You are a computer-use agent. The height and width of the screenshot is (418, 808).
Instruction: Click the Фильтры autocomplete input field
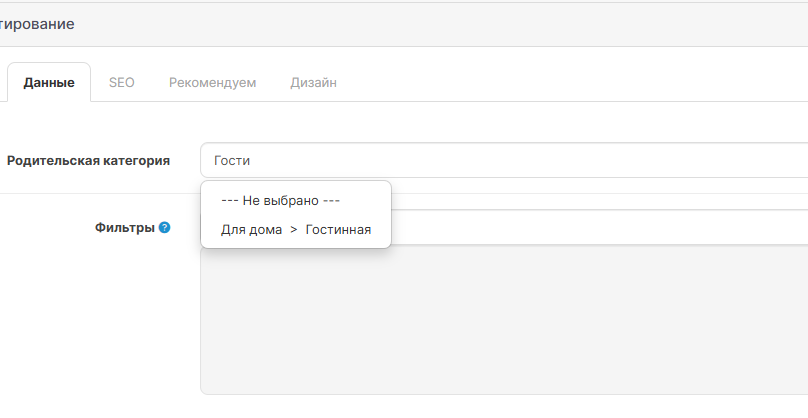(x=600, y=228)
